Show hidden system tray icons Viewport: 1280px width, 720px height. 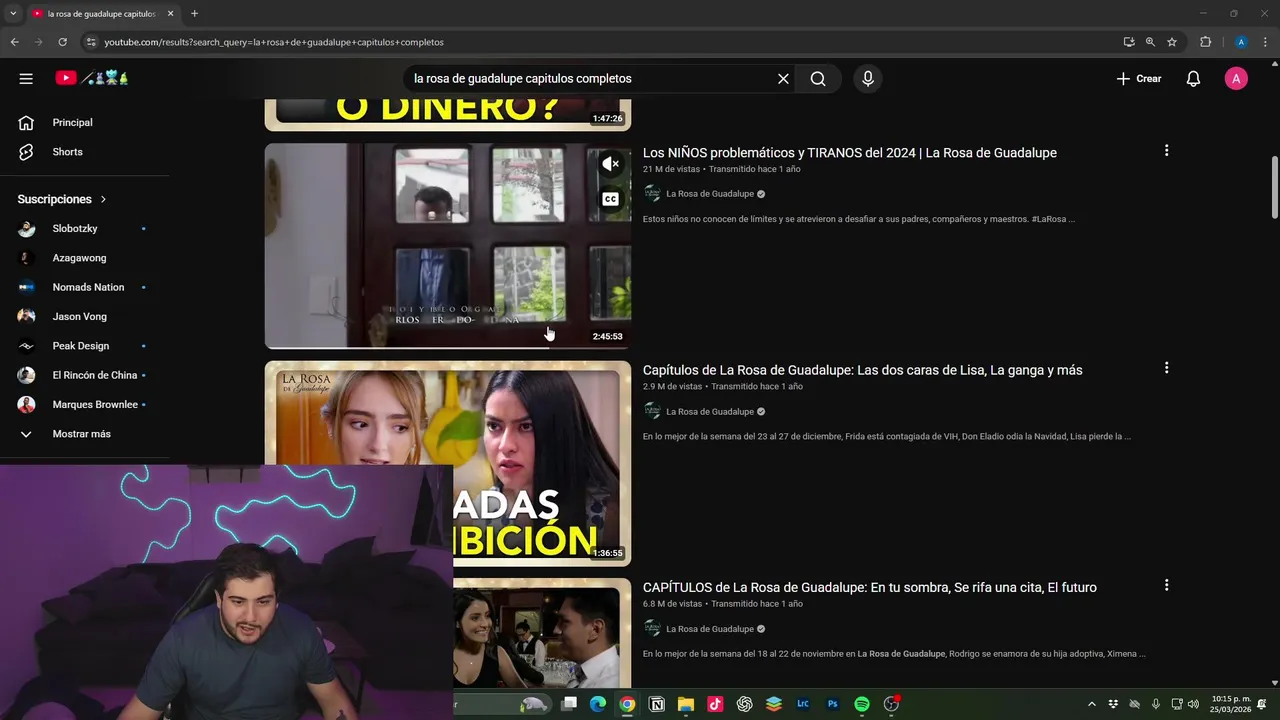point(1091,704)
